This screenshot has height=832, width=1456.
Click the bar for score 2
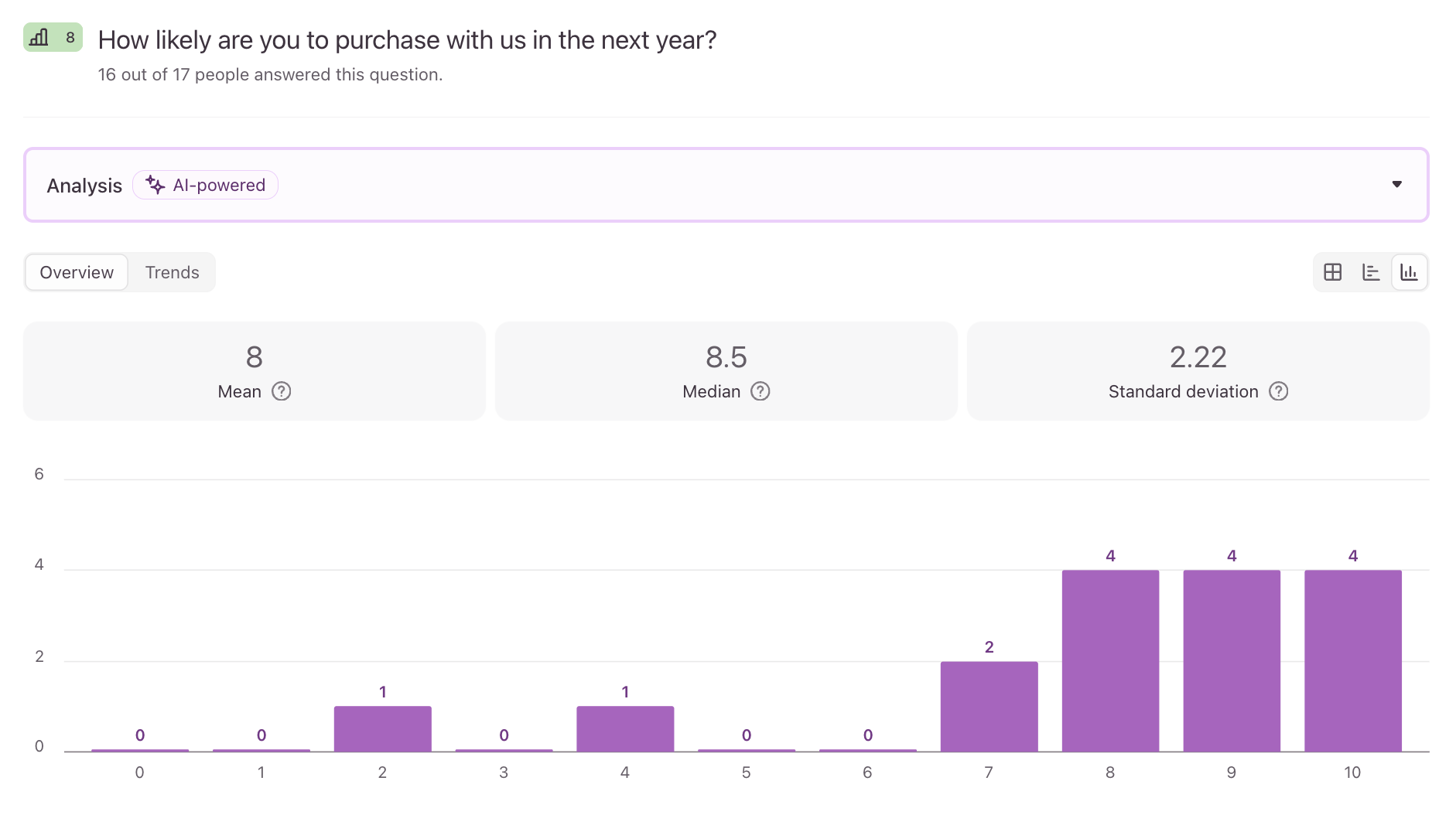pos(382,728)
